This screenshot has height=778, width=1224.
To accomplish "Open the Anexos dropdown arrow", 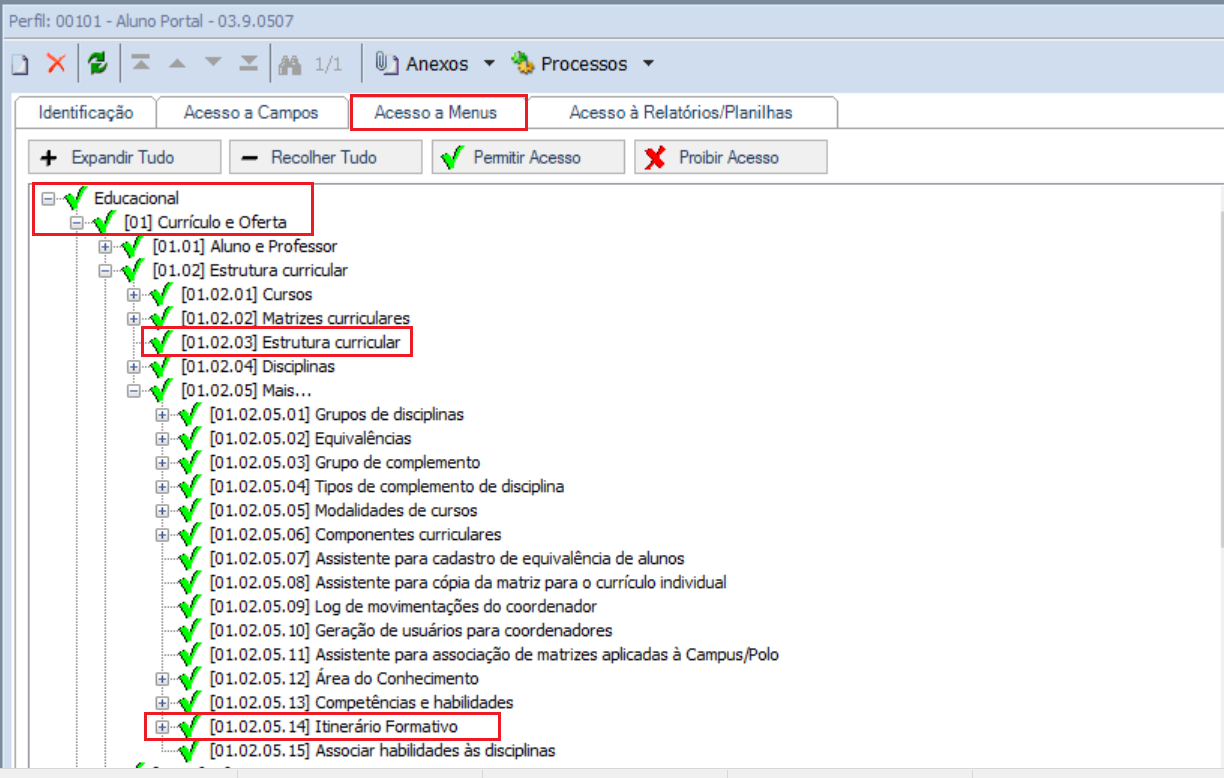I will click(x=489, y=64).
